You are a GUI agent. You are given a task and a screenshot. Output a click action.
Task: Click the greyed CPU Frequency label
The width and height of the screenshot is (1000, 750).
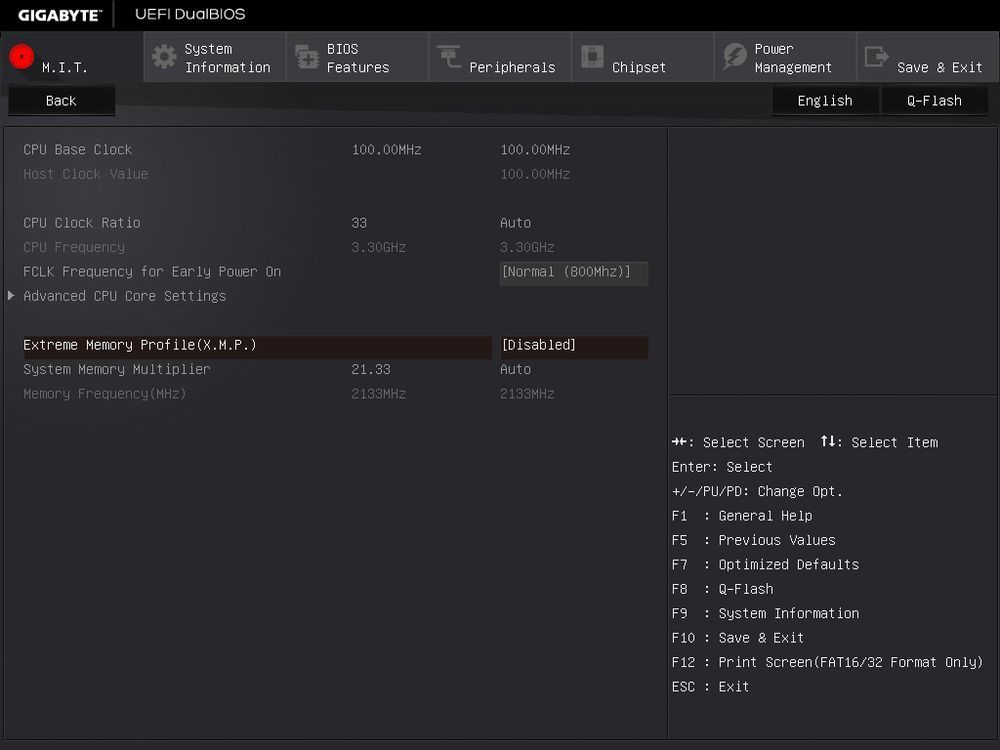pyautogui.click(x=74, y=247)
